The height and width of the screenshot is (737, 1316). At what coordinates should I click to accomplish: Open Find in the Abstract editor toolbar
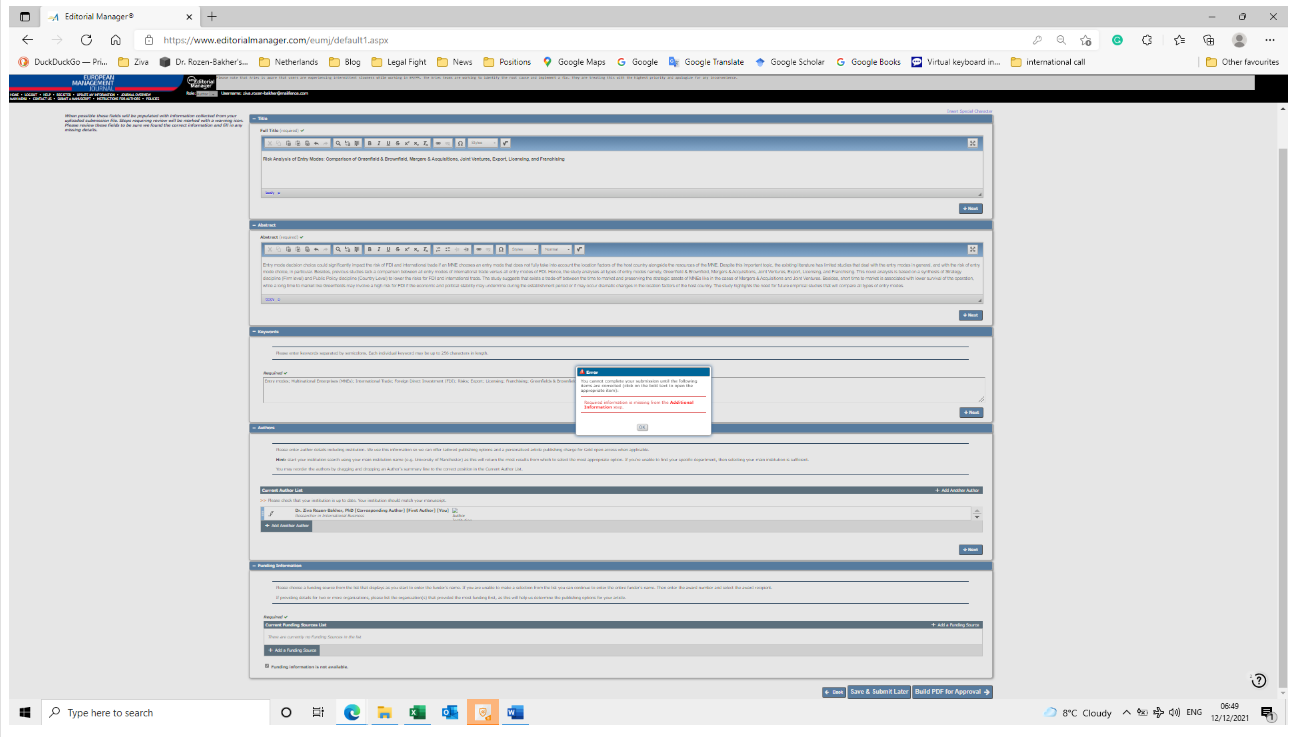pyautogui.click(x=338, y=249)
